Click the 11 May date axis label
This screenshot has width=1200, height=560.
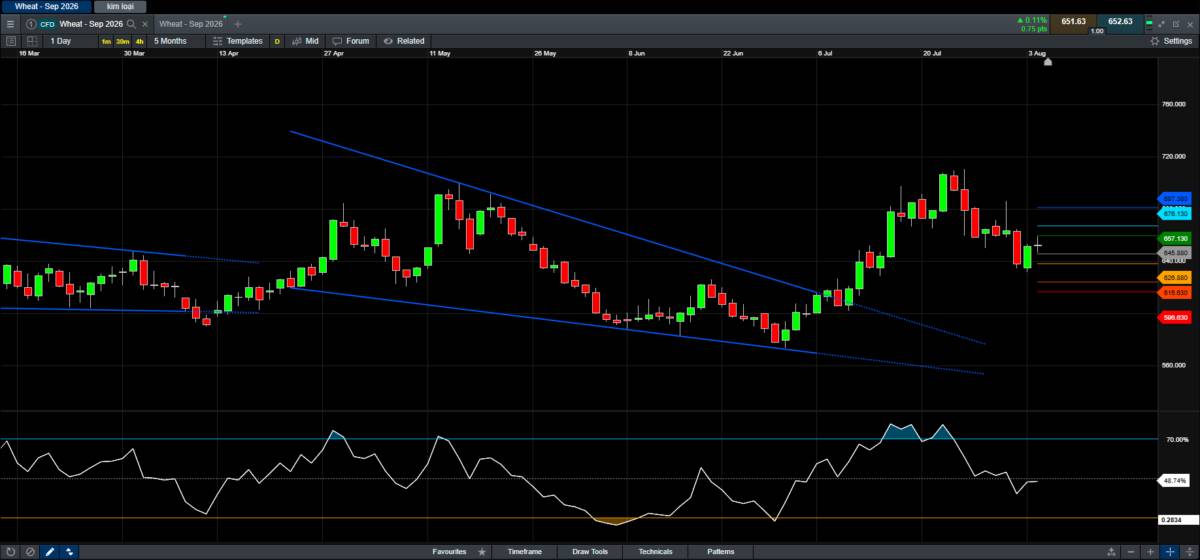438,52
